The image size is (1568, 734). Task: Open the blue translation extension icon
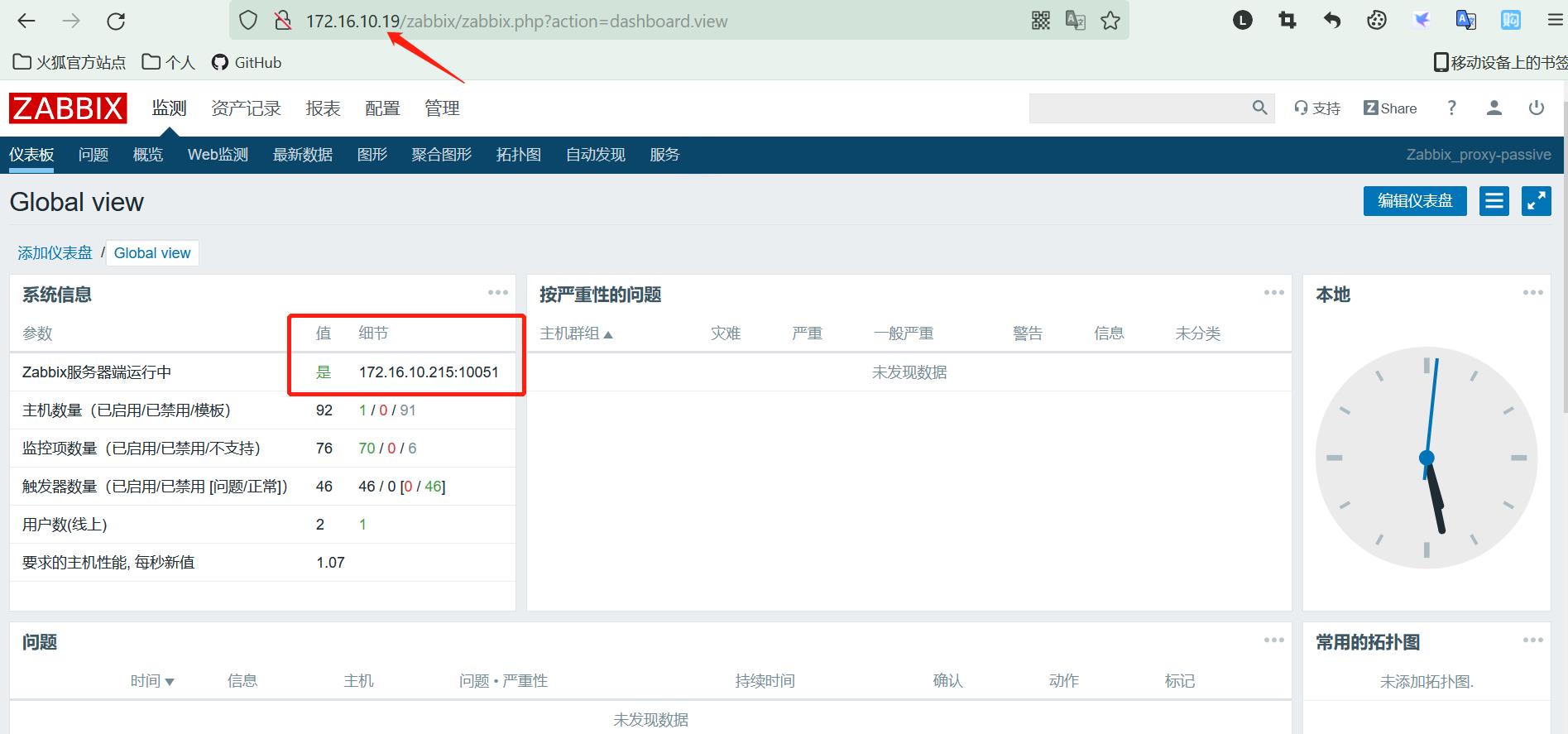tap(1466, 21)
